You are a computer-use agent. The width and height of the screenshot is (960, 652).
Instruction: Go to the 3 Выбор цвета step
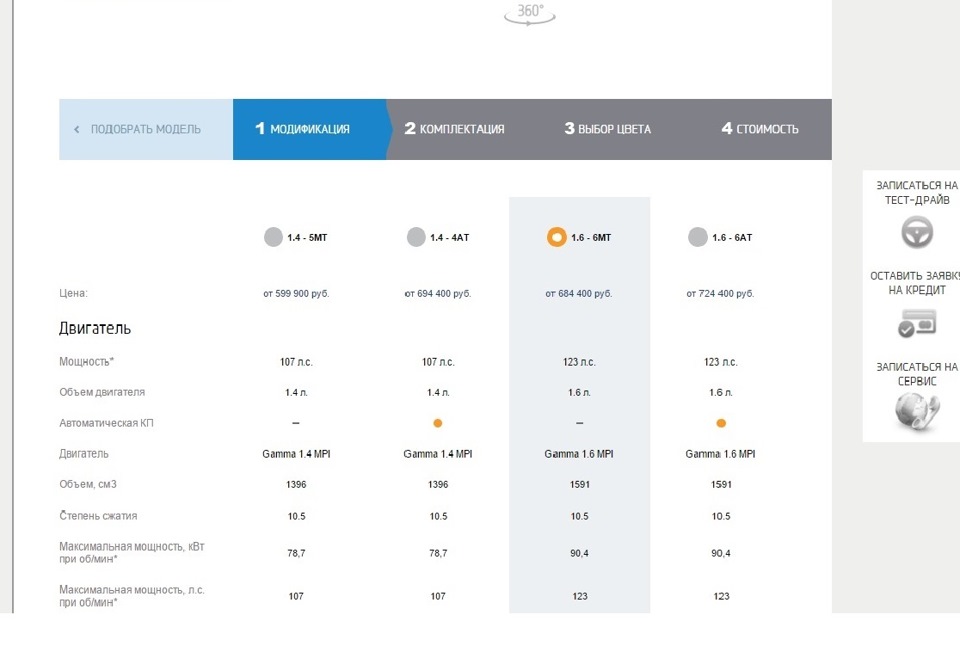607,129
